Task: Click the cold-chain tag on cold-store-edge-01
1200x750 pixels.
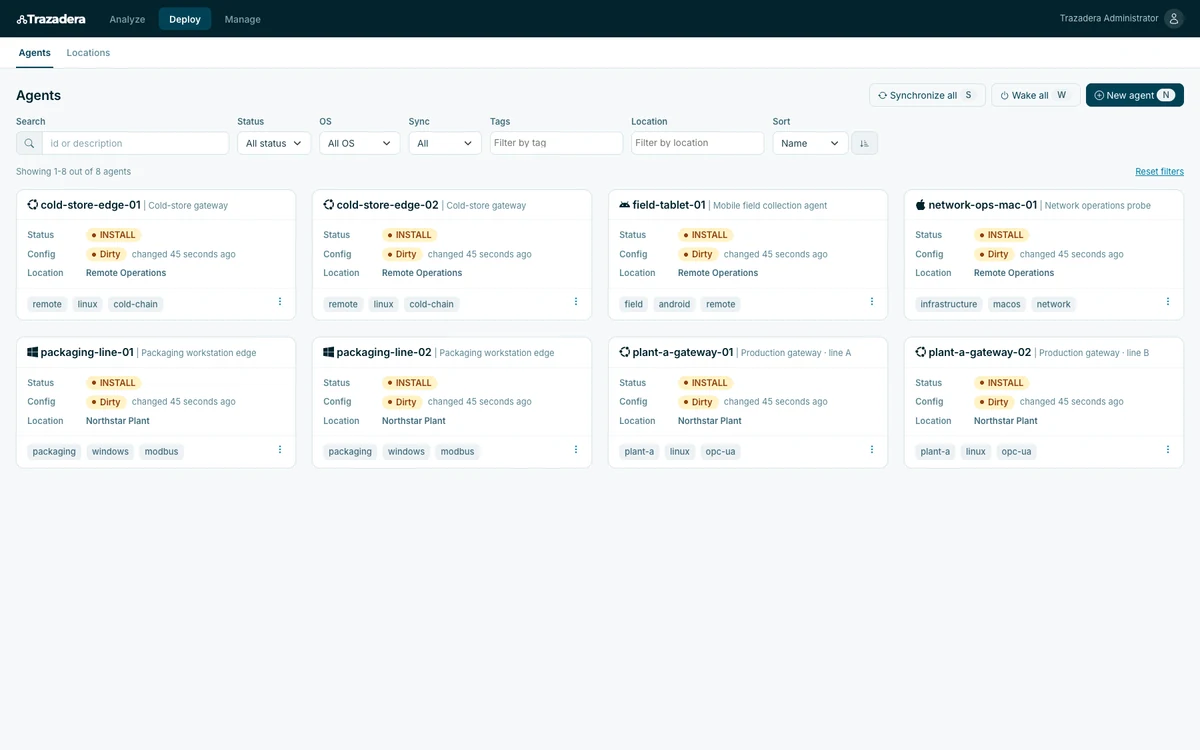Action: coord(135,304)
